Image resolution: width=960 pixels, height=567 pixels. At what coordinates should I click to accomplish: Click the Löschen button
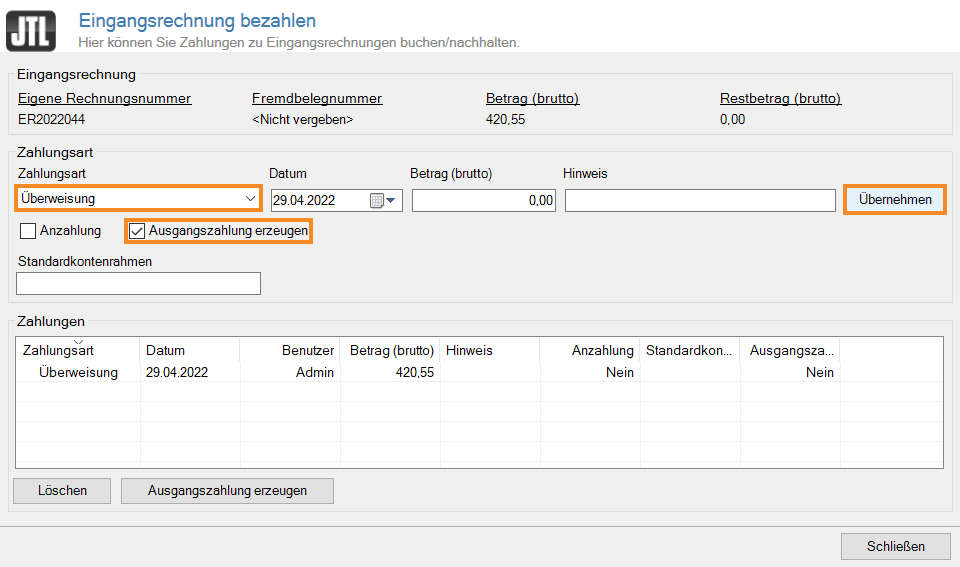tap(62, 491)
